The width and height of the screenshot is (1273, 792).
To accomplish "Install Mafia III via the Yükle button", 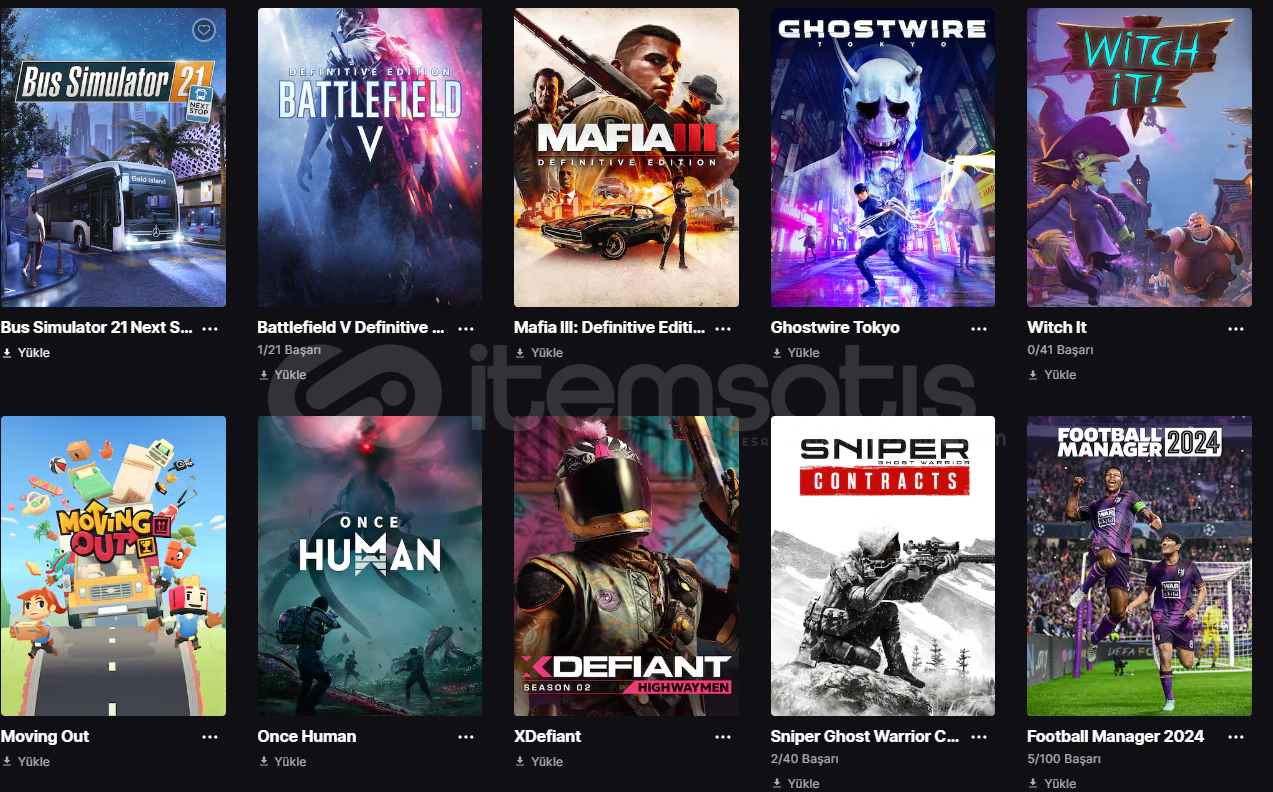I will tap(539, 353).
